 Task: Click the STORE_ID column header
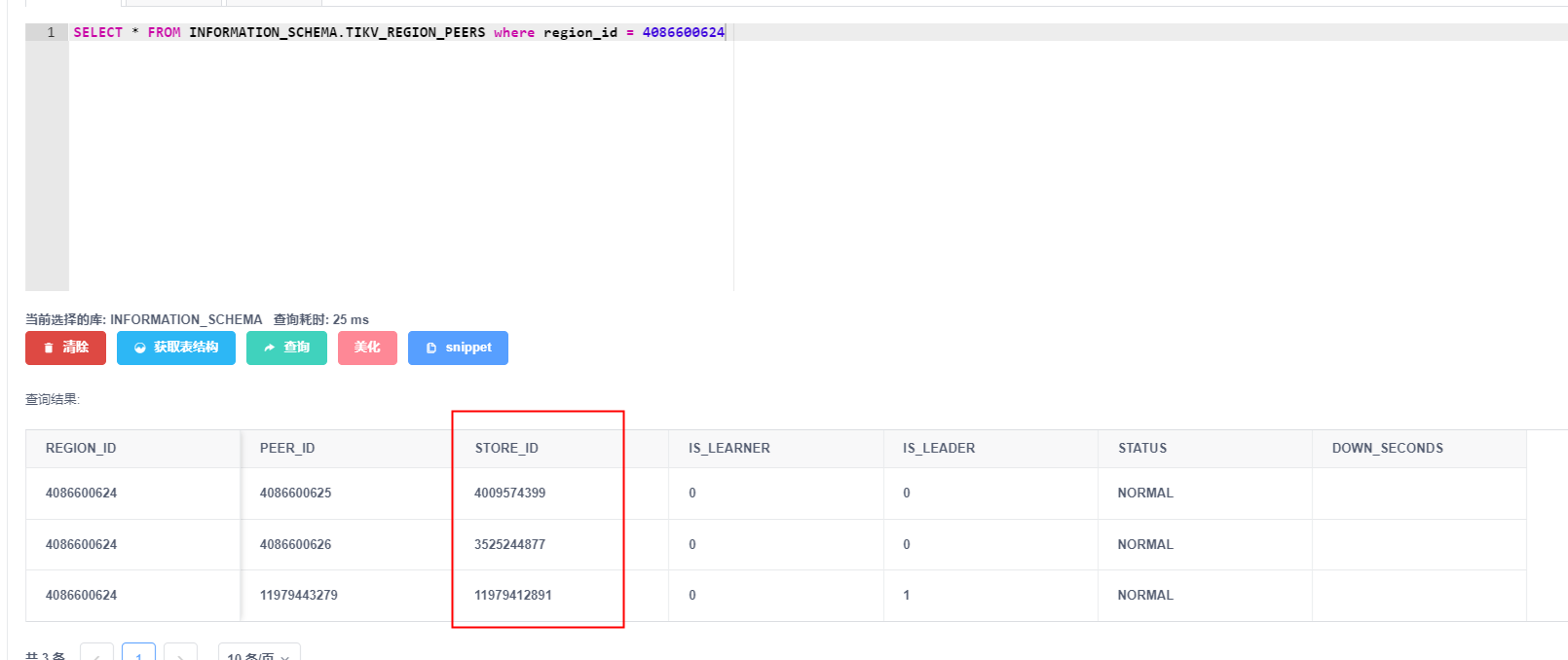506,449
